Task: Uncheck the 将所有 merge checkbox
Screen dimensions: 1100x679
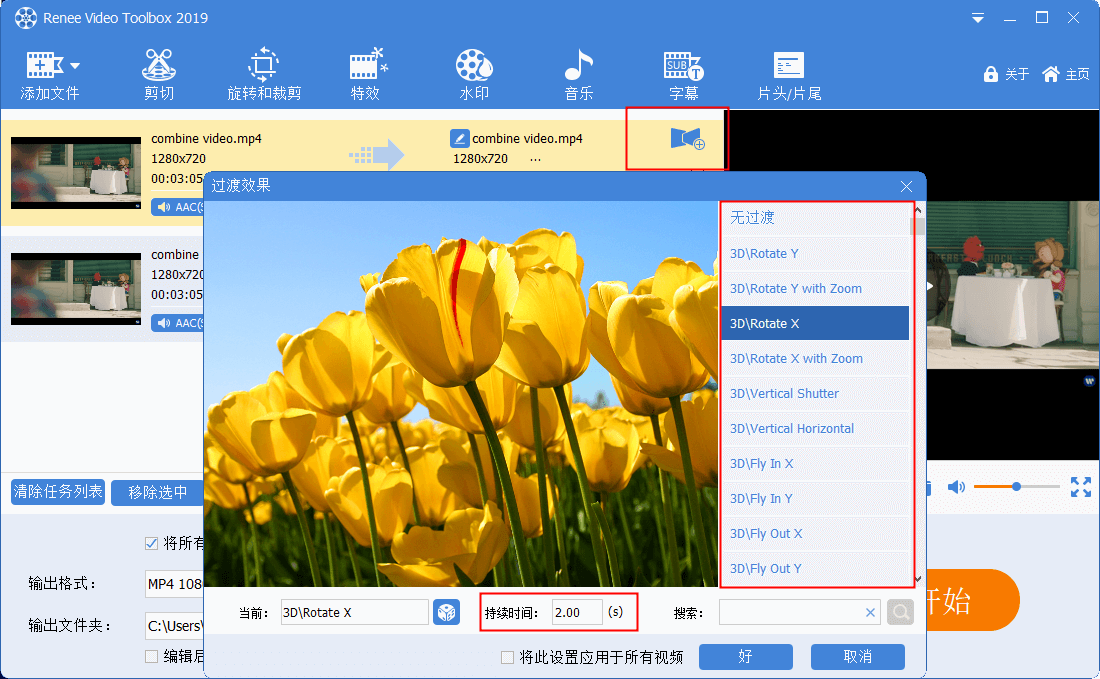Action: point(152,543)
